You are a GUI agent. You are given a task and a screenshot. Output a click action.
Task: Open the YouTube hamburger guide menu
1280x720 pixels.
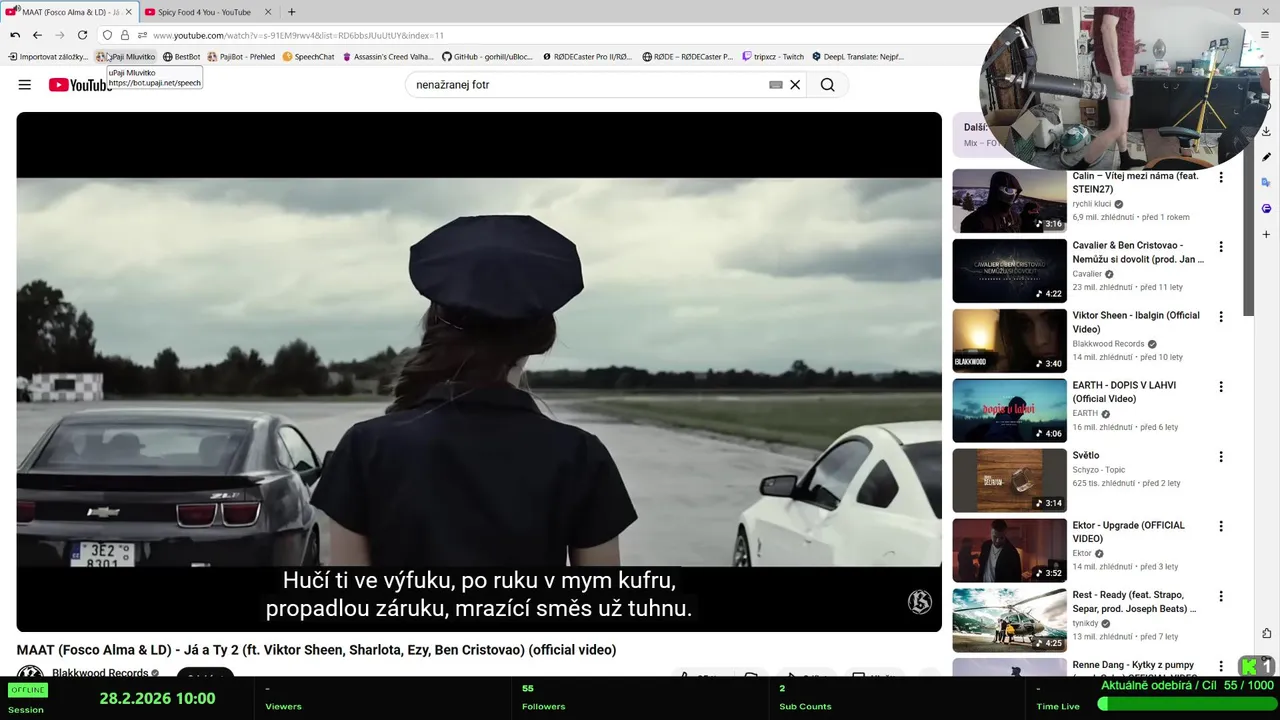pyautogui.click(x=24, y=85)
